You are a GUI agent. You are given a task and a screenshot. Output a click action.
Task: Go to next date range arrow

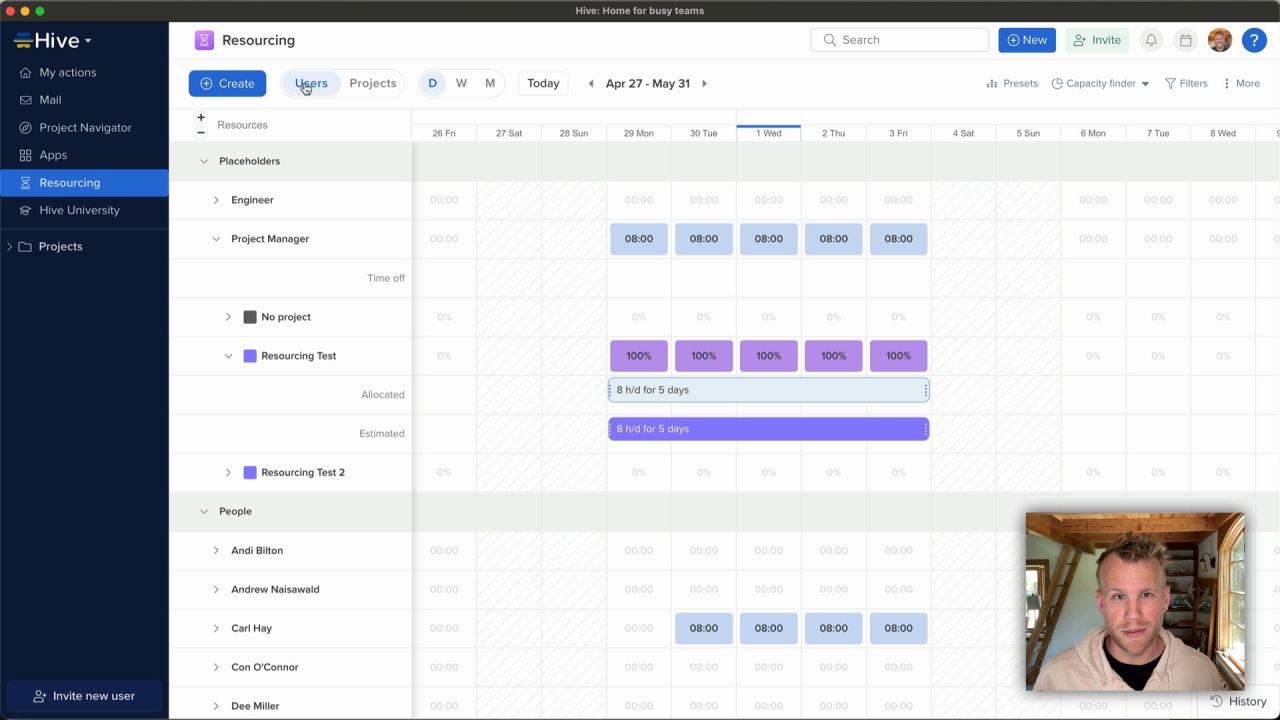click(x=704, y=83)
